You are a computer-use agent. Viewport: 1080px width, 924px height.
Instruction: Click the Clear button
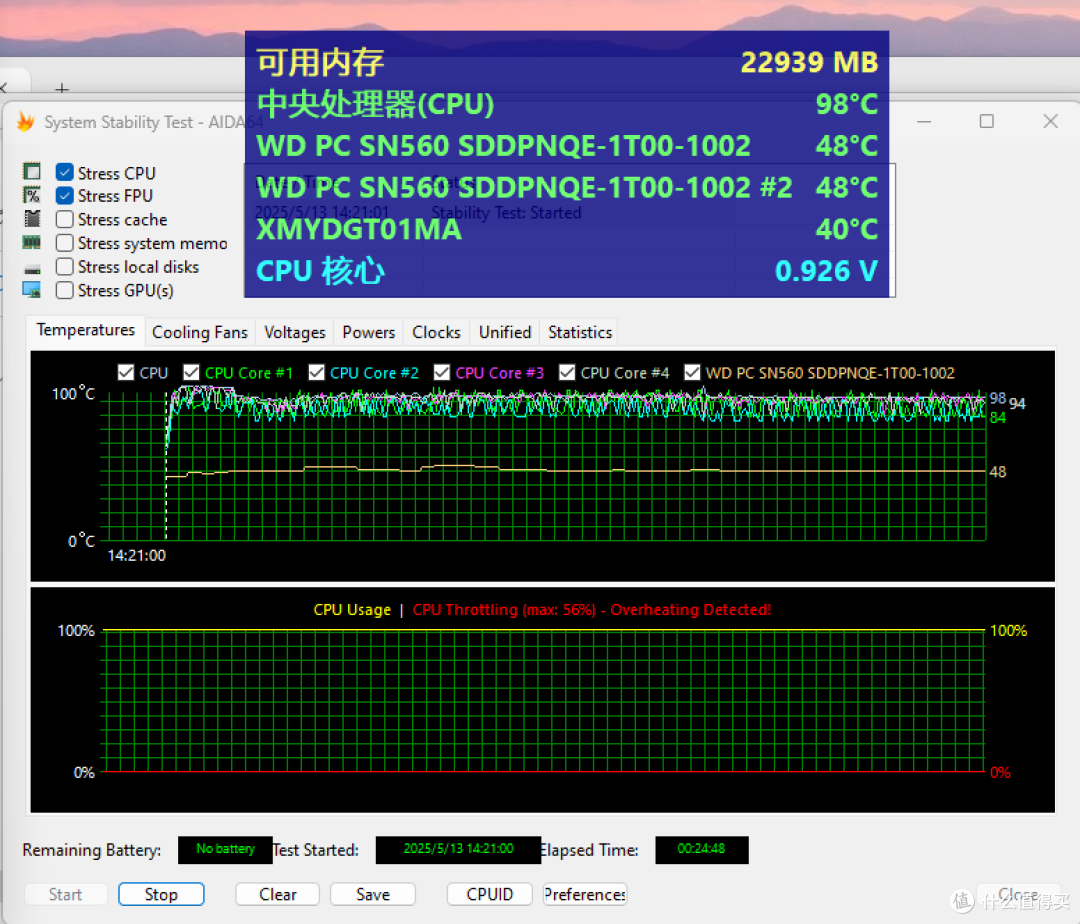click(278, 894)
